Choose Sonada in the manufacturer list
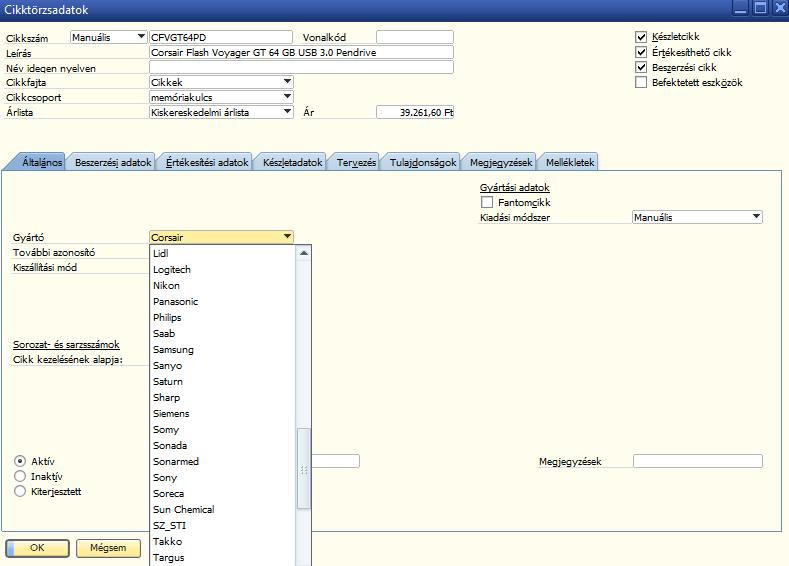 [223, 446]
